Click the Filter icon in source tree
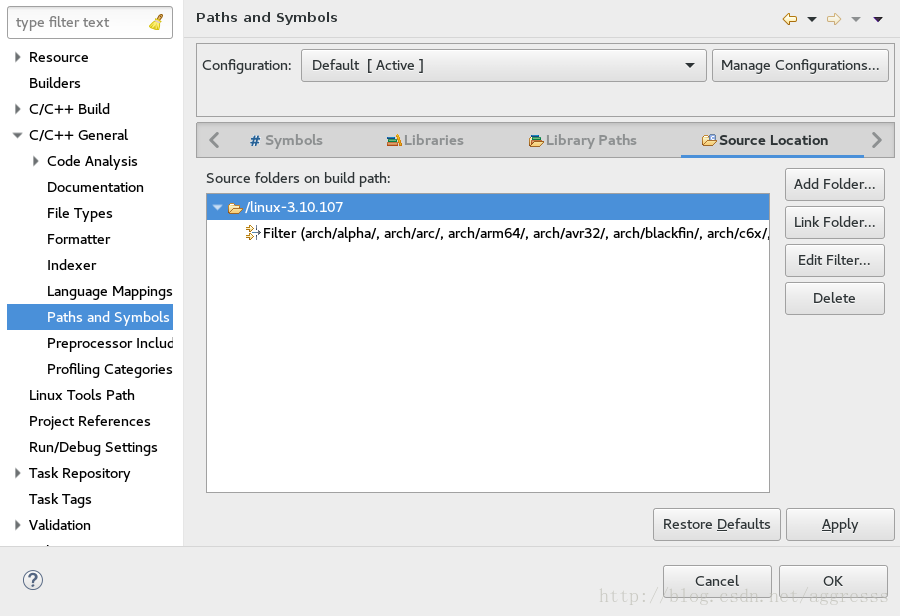This screenshot has height=616, width=900. point(253,233)
